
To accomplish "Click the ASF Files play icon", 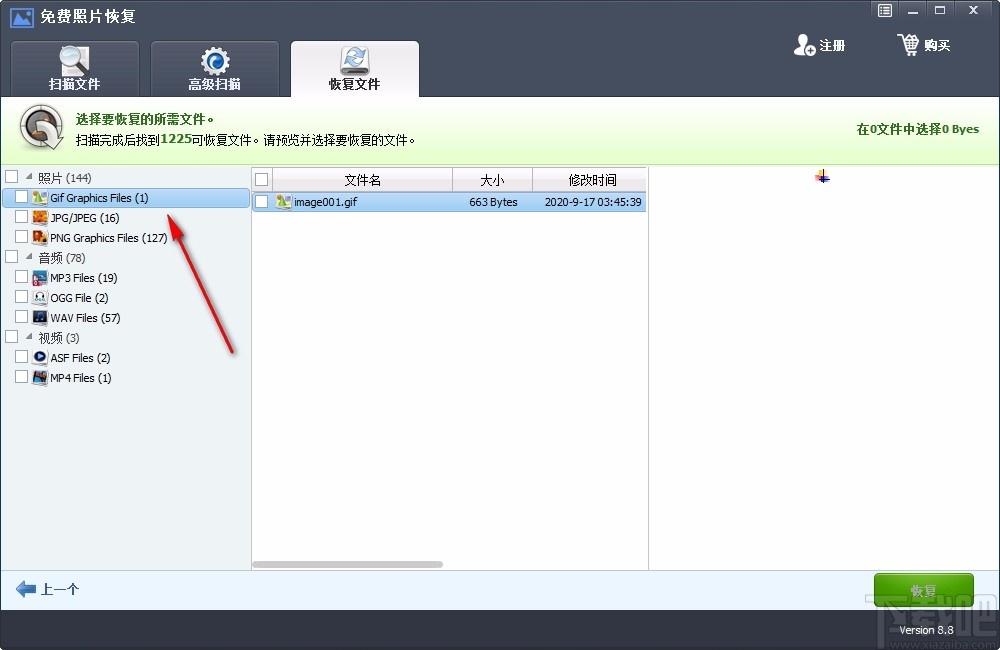I will (40, 357).
